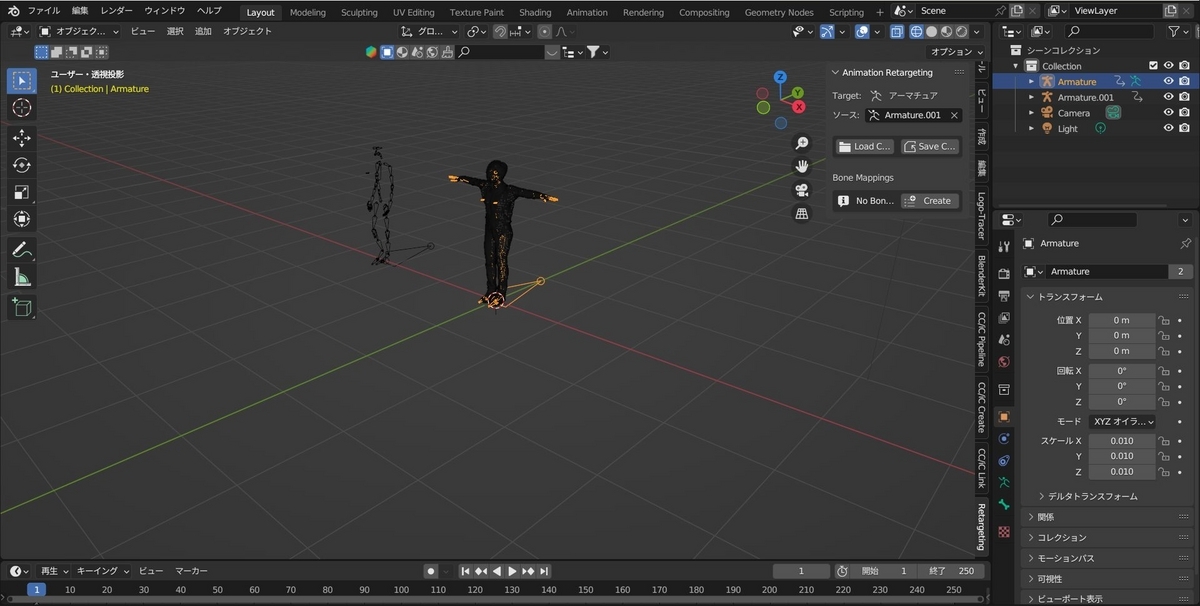Click the Load Config button
This screenshot has height=606, width=1200.
click(x=864, y=146)
